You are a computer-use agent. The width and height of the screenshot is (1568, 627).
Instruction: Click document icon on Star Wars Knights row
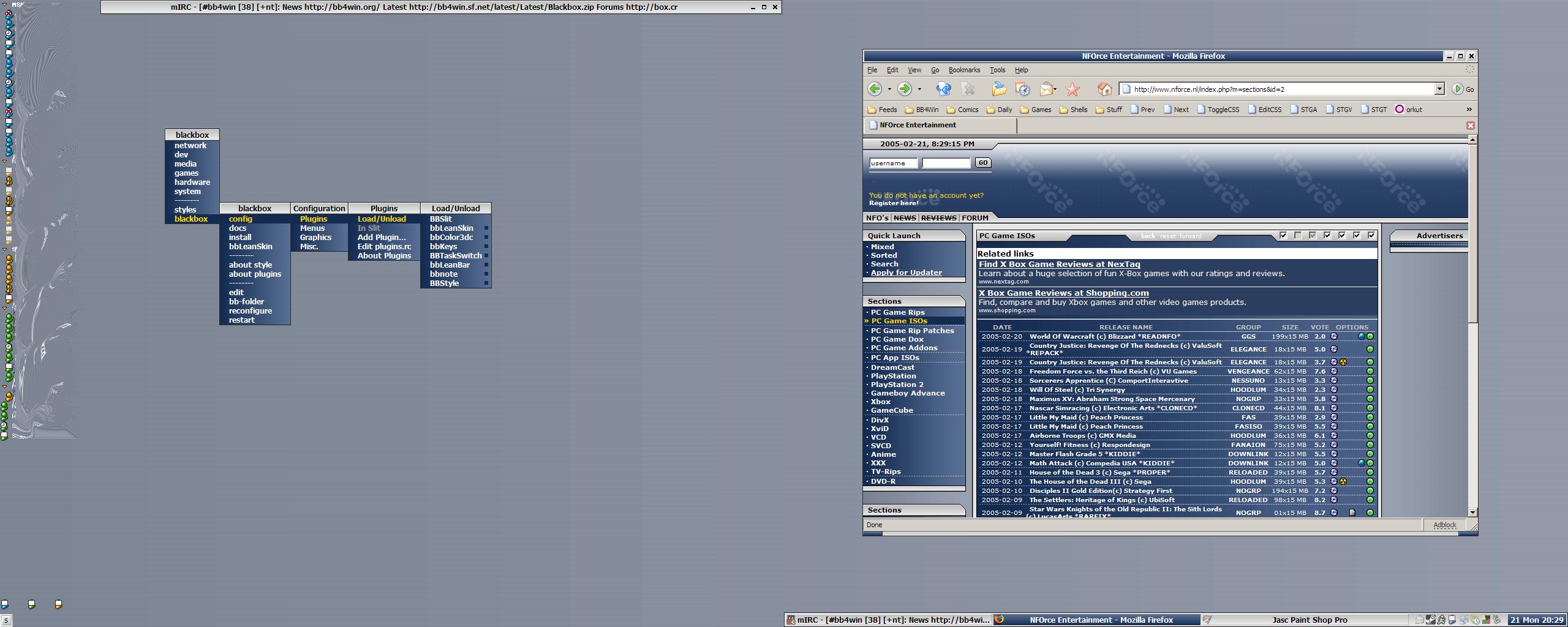coord(1352,512)
